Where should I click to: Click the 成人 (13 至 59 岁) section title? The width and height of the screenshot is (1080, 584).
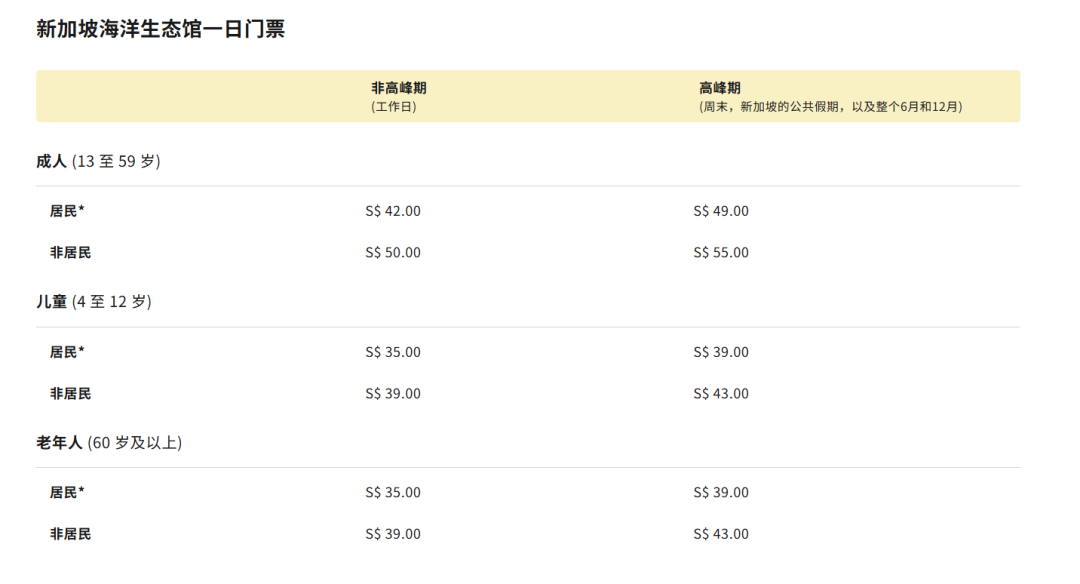coord(98,161)
